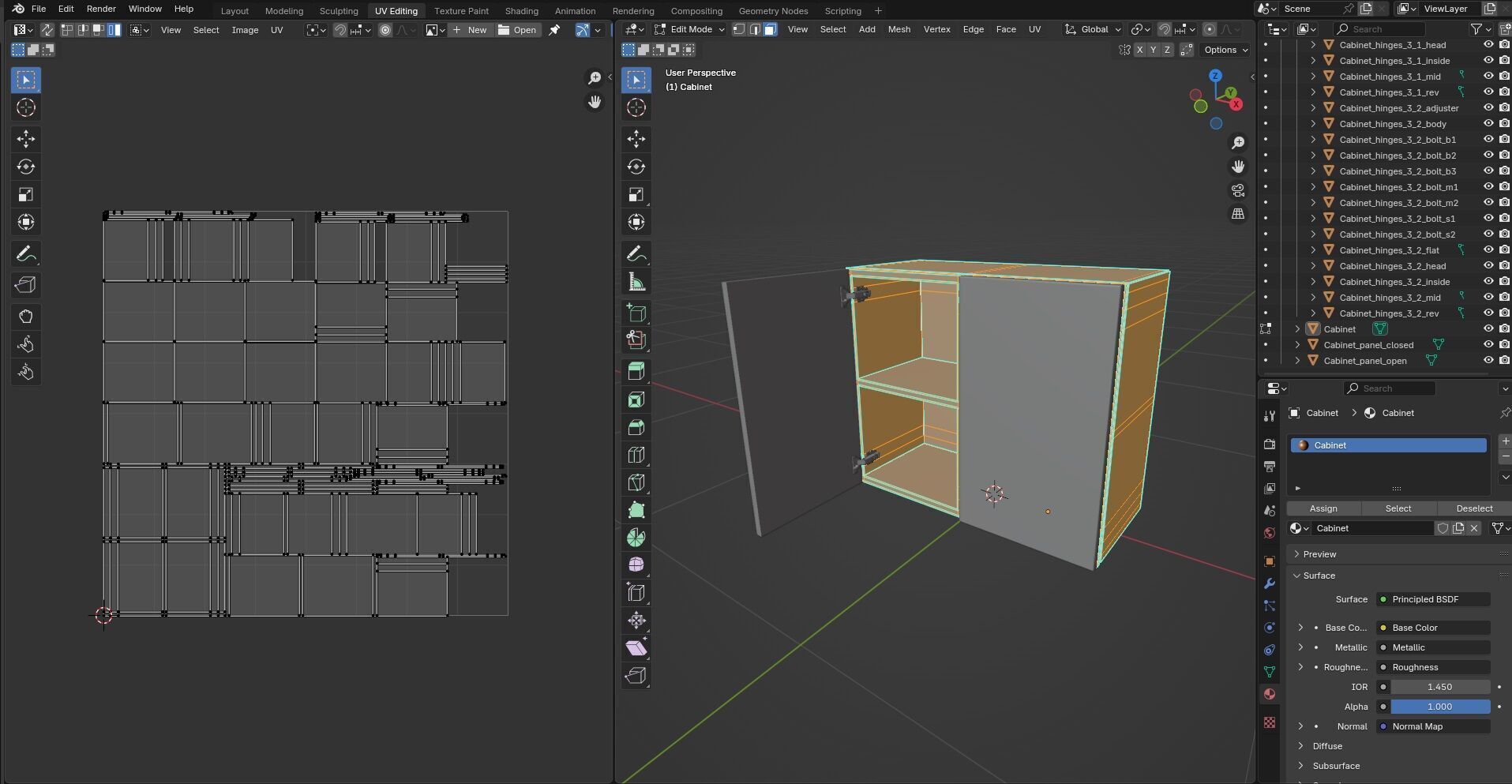The width and height of the screenshot is (1512, 784).
Task: Select the Loop Cut tool
Action: point(636,455)
